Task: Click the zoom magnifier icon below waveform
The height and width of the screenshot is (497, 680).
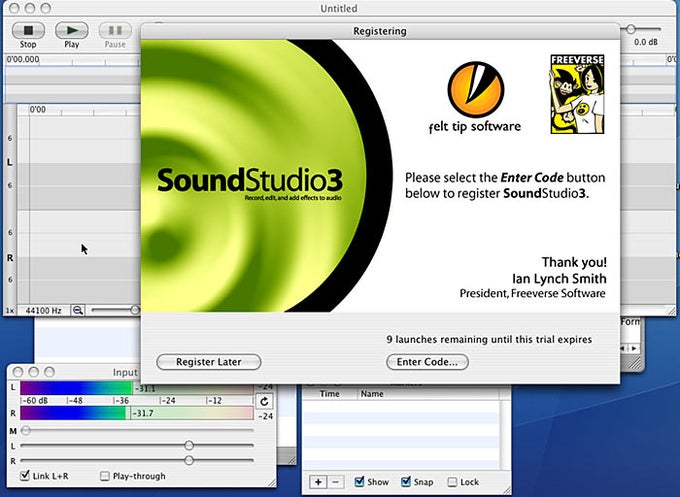Action: pos(78,310)
